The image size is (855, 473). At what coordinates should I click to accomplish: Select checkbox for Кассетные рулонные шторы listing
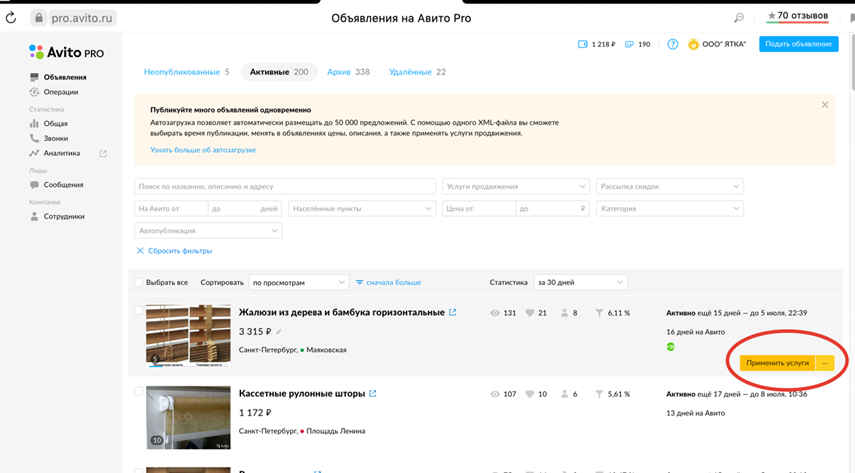(139, 392)
